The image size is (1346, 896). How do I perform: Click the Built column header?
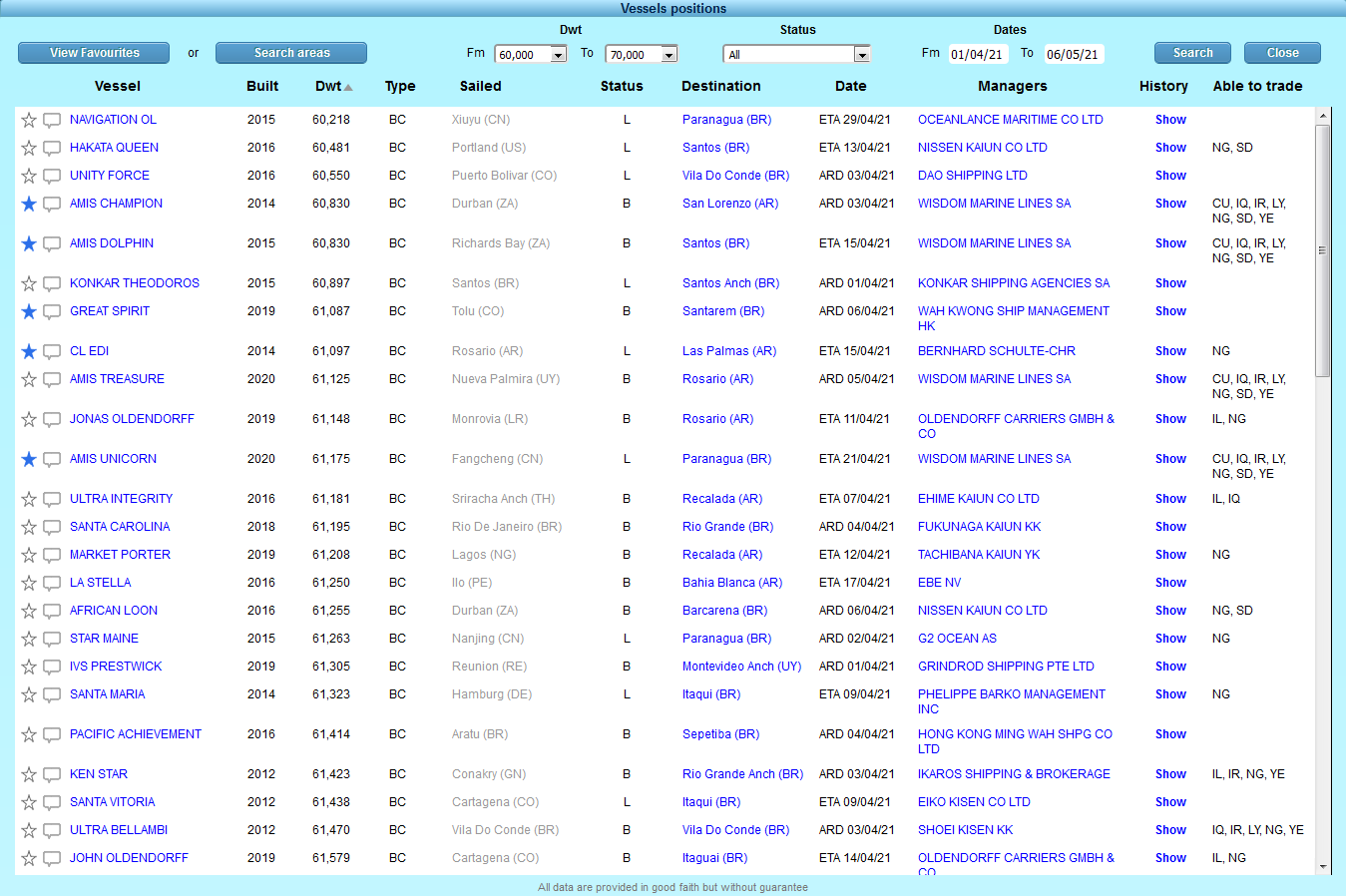pos(262,87)
